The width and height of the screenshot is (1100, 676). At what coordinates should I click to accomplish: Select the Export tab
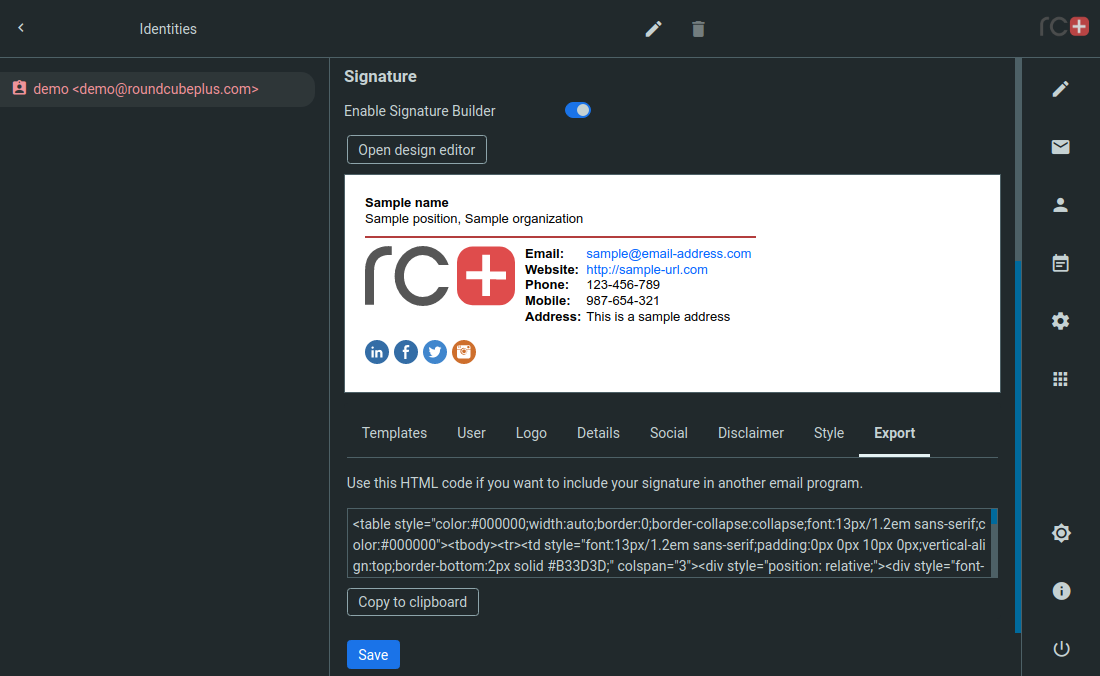894,433
